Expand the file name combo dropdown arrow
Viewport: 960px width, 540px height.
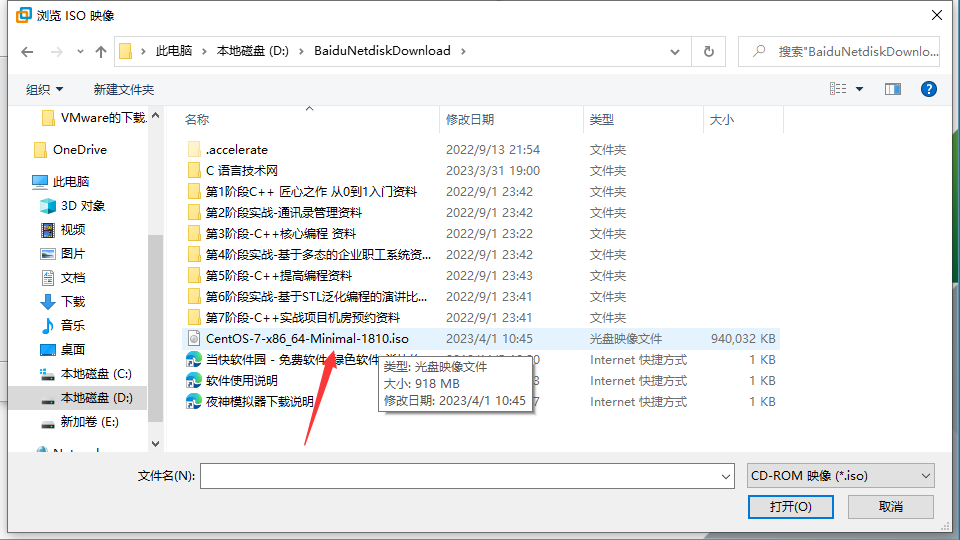(726, 476)
